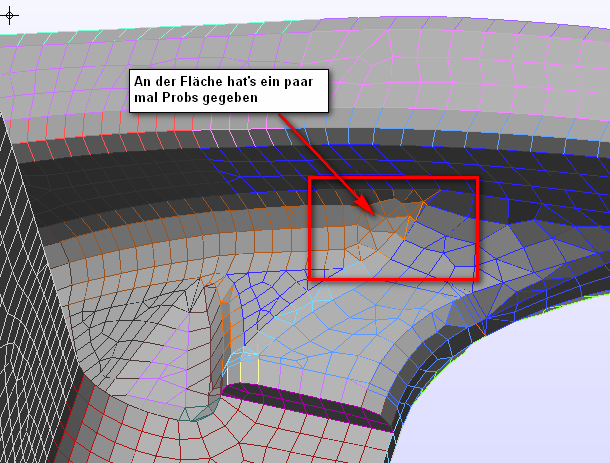Select the small teal mesh patch below the fillet
Image resolution: width=610 pixels, height=463 pixels.
pyautogui.click(x=198, y=411)
